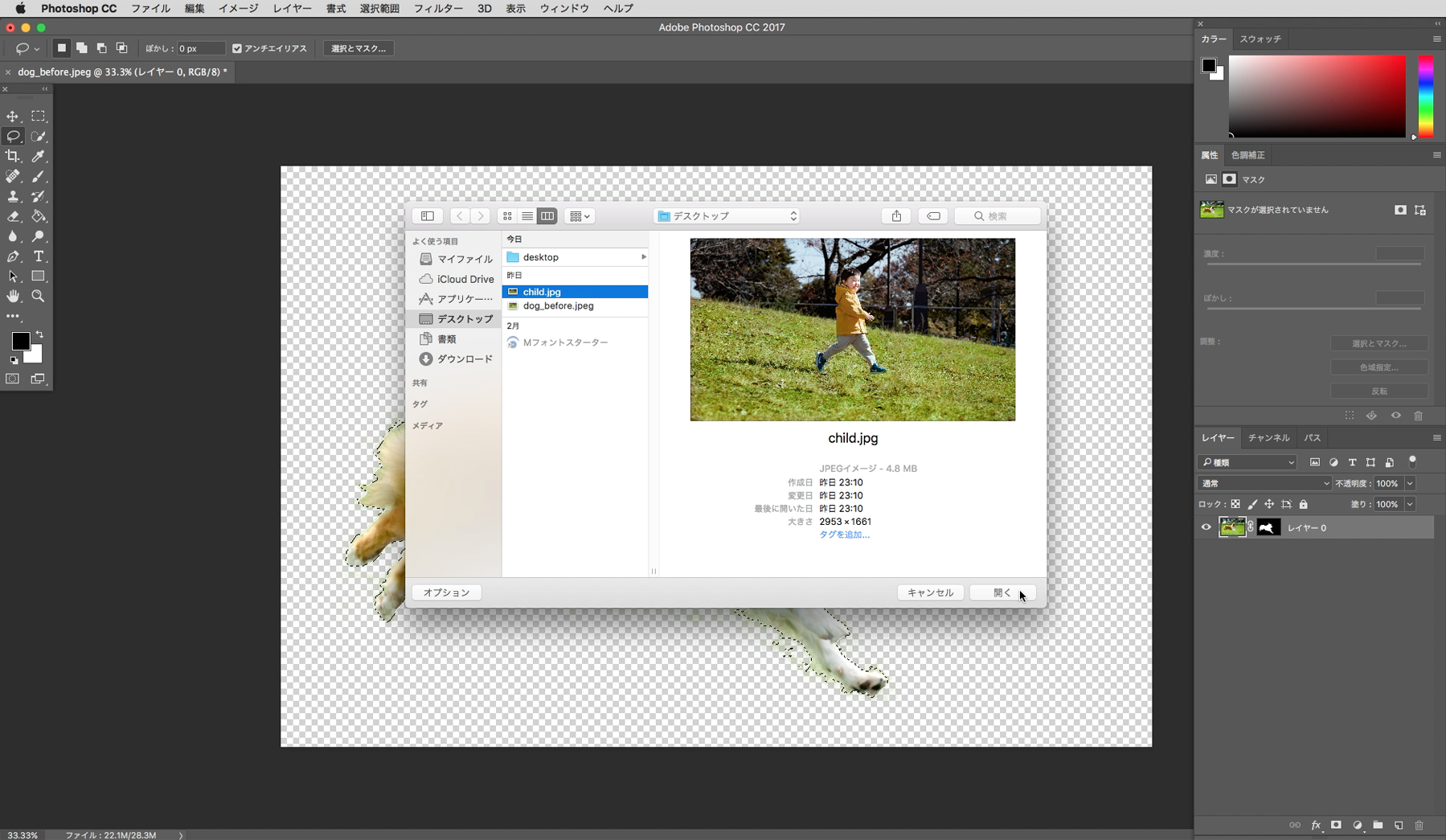Image resolution: width=1446 pixels, height=840 pixels.
Task: Open the Layers panel options menu
Action: 1436,438
